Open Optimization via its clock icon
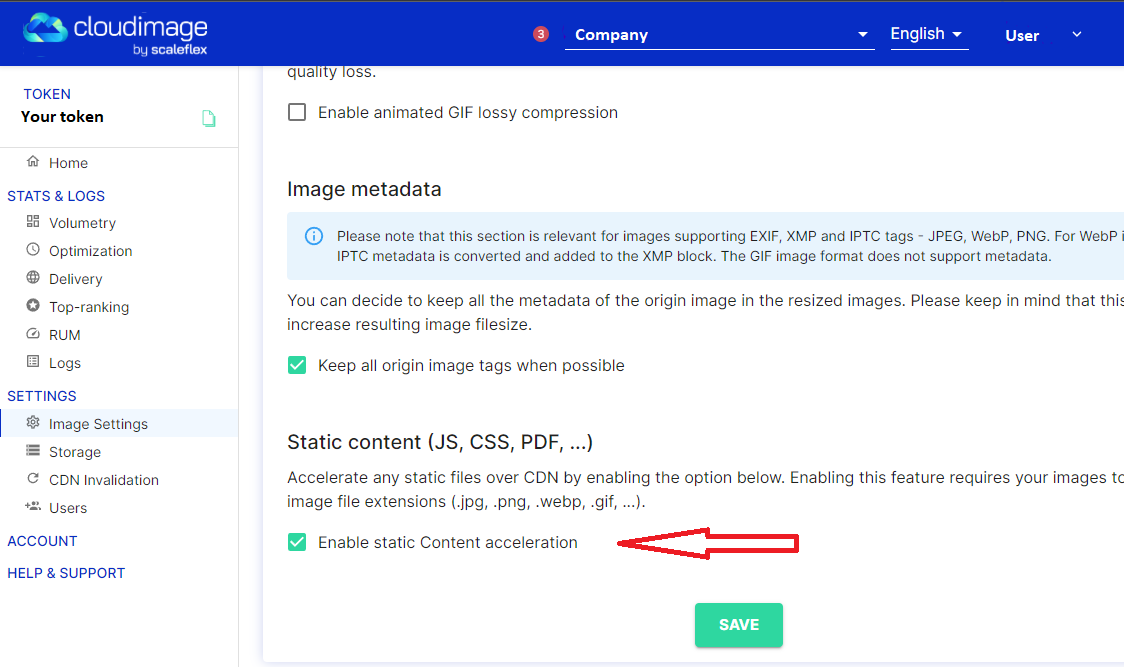The width and height of the screenshot is (1125, 667). (x=33, y=250)
